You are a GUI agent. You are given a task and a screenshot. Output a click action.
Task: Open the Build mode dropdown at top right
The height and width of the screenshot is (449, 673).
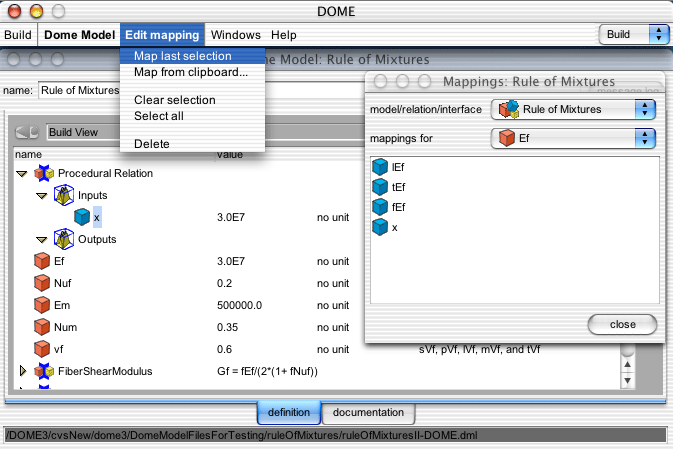(x=634, y=34)
